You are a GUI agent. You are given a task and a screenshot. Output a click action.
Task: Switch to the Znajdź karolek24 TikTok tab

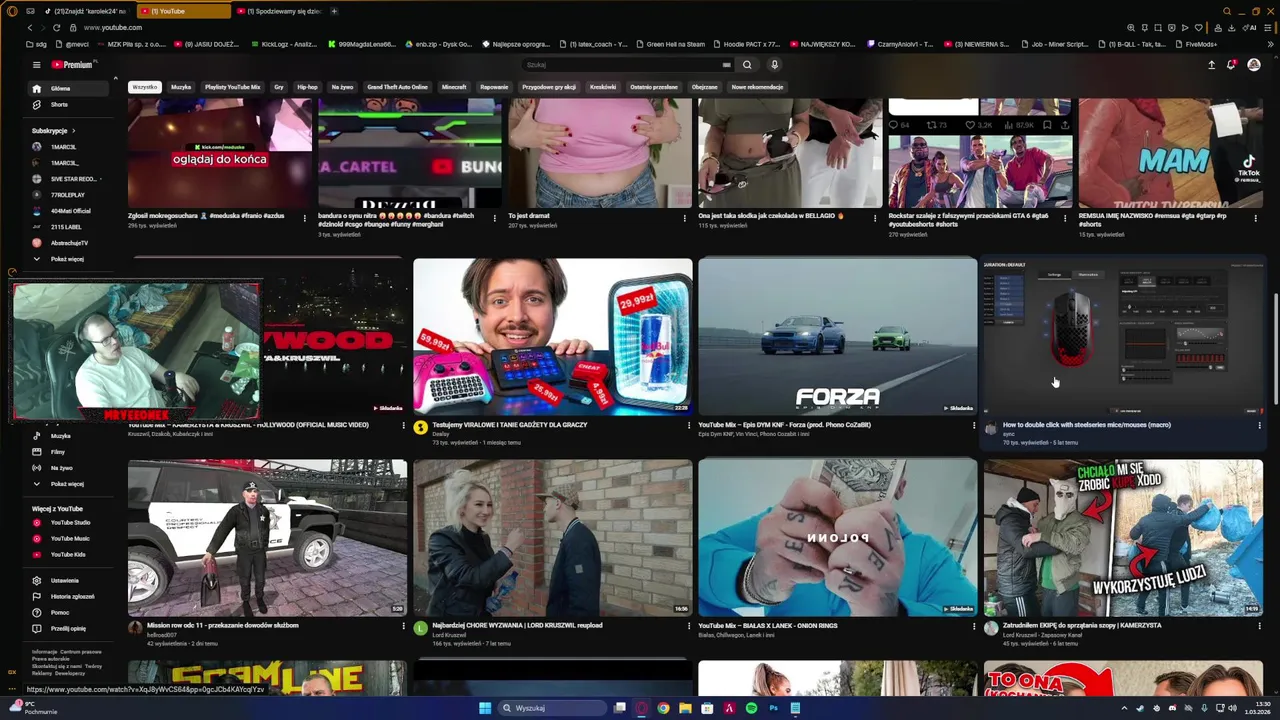[x=87, y=11]
